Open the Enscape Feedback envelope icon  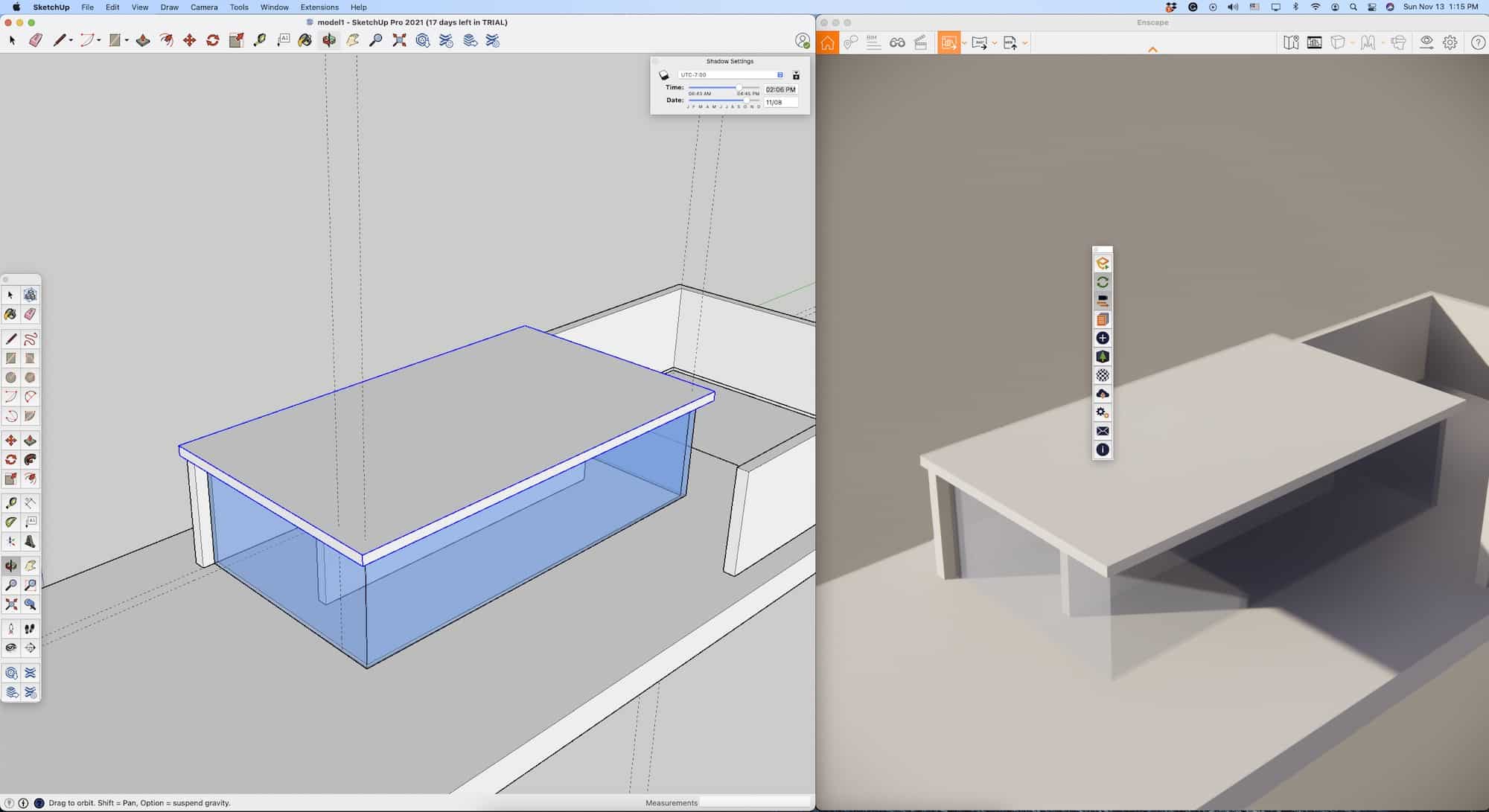(x=1103, y=431)
